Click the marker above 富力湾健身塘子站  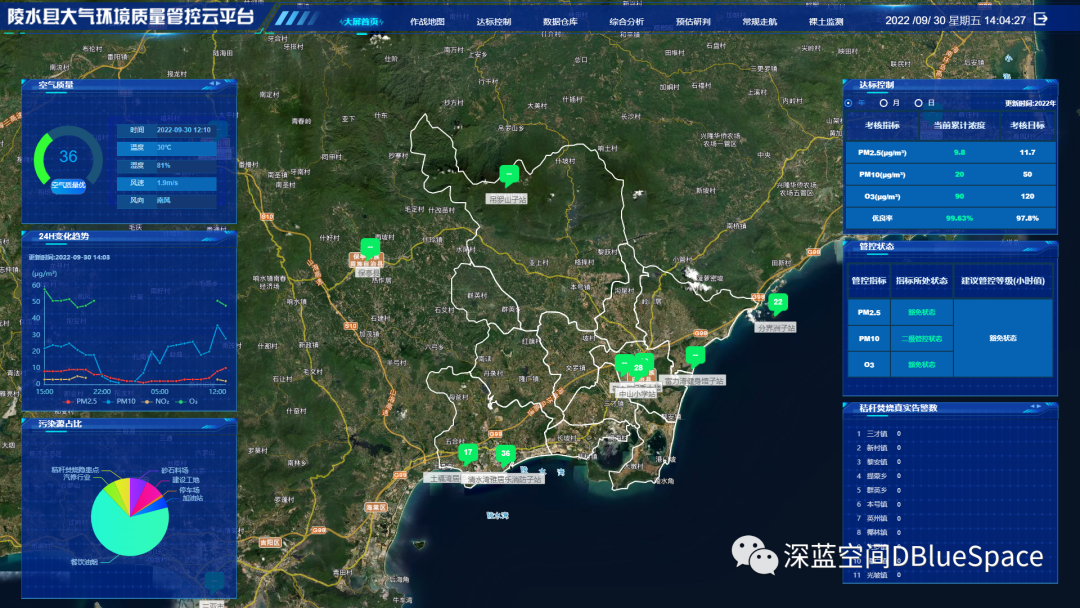coord(696,356)
